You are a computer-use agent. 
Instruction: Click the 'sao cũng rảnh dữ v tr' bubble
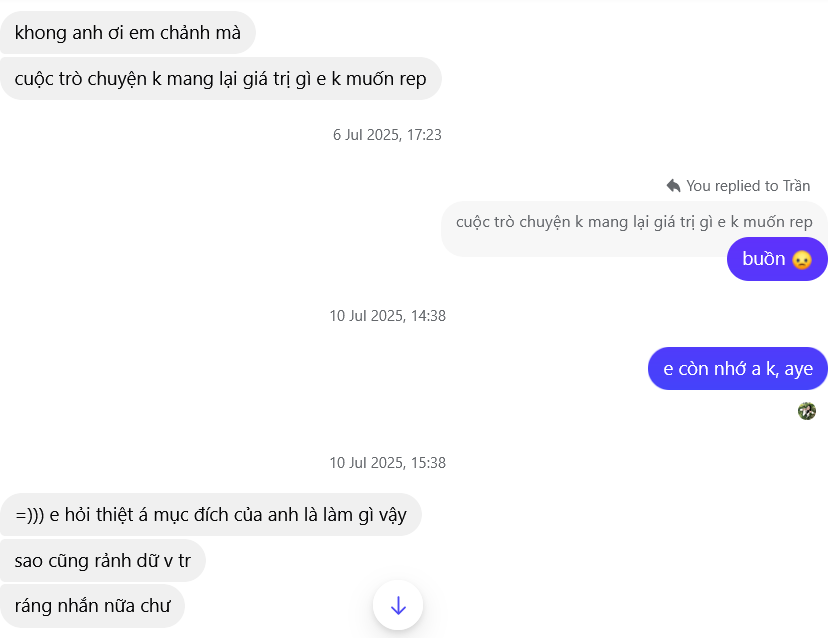pyautogui.click(x=105, y=560)
